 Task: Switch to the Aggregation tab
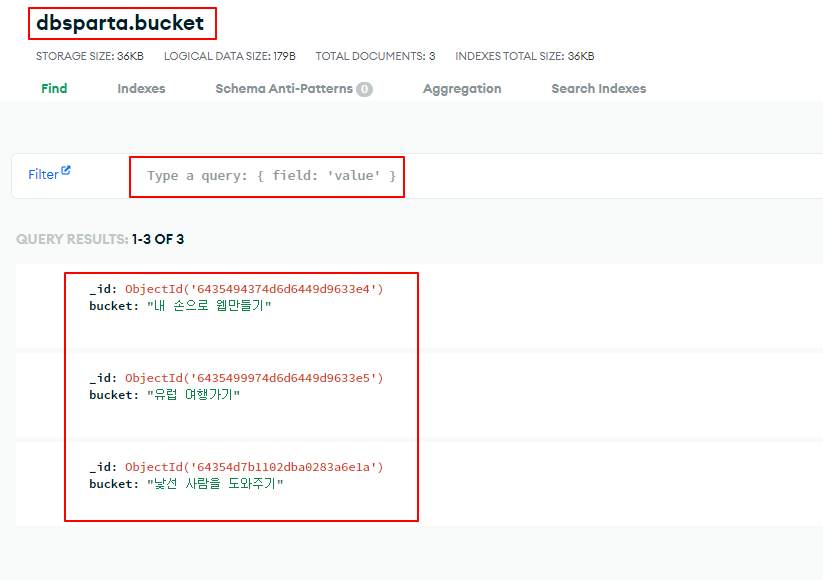point(462,89)
